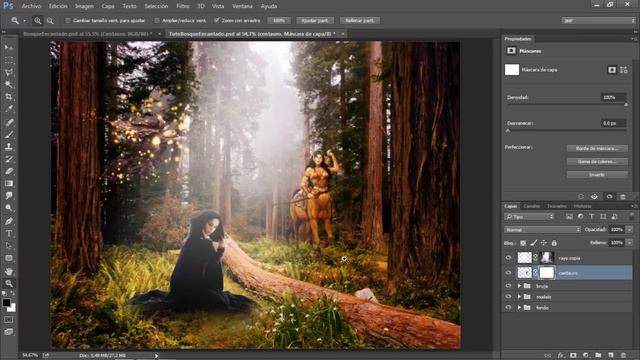Add a layer mask from Layers panel footer
This screenshot has width=640, height=360.
573,356
